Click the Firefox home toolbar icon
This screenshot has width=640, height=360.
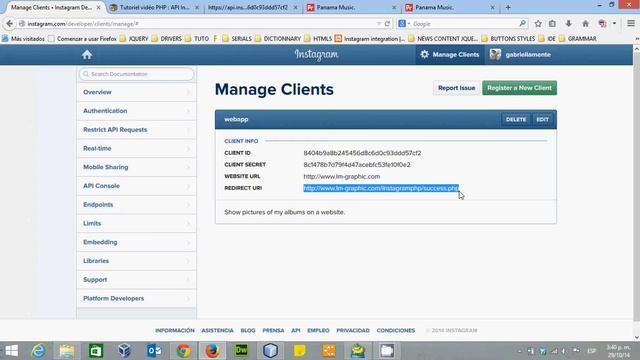click(x=585, y=24)
